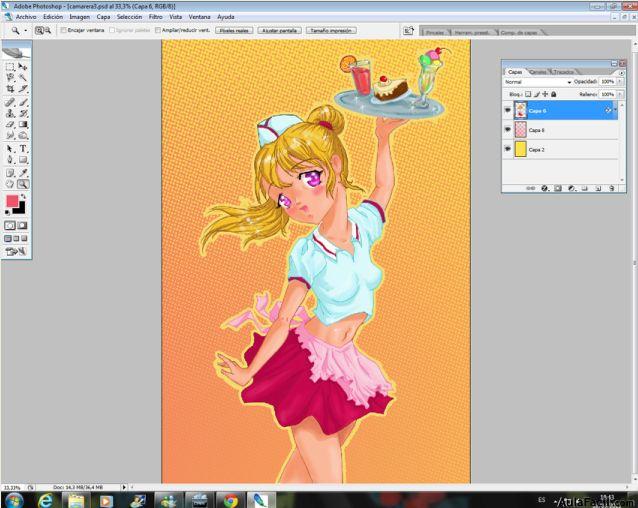638x508 pixels.
Task: Click the Píxeles reales button
Action: pyautogui.click(x=234, y=31)
